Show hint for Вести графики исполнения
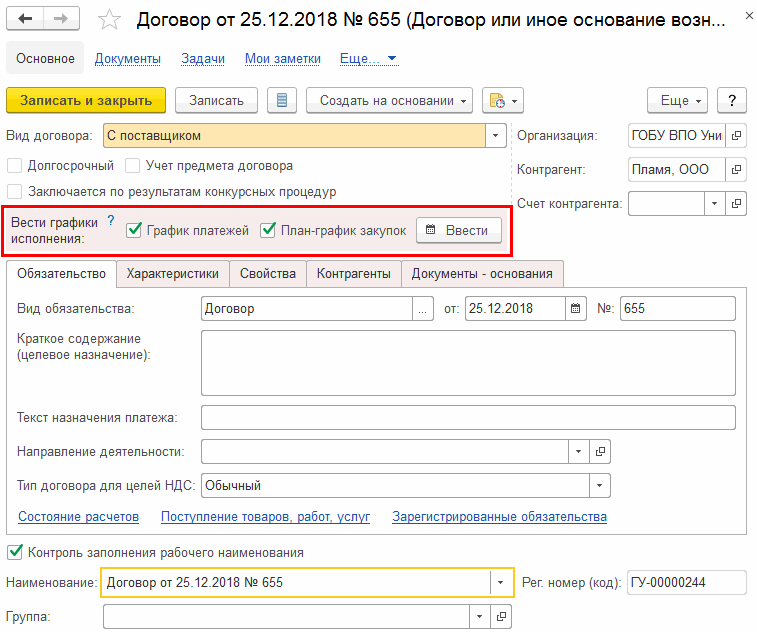 (x=111, y=221)
